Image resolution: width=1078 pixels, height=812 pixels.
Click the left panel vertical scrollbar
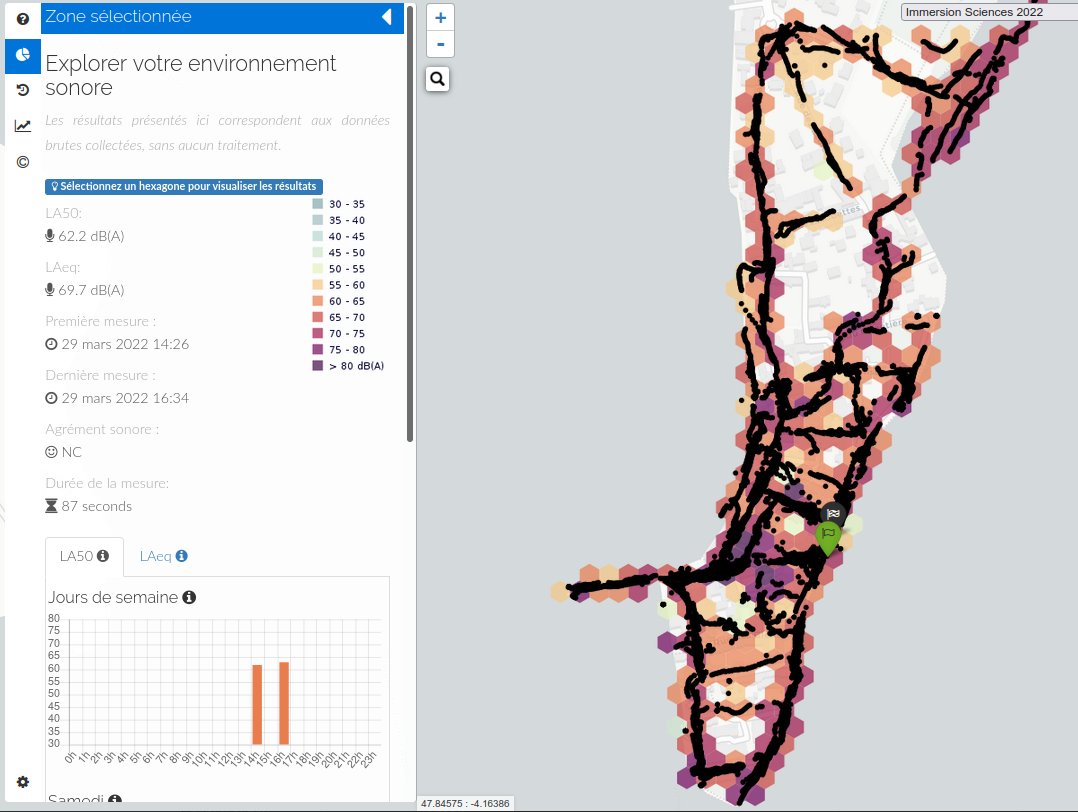[x=410, y=223]
